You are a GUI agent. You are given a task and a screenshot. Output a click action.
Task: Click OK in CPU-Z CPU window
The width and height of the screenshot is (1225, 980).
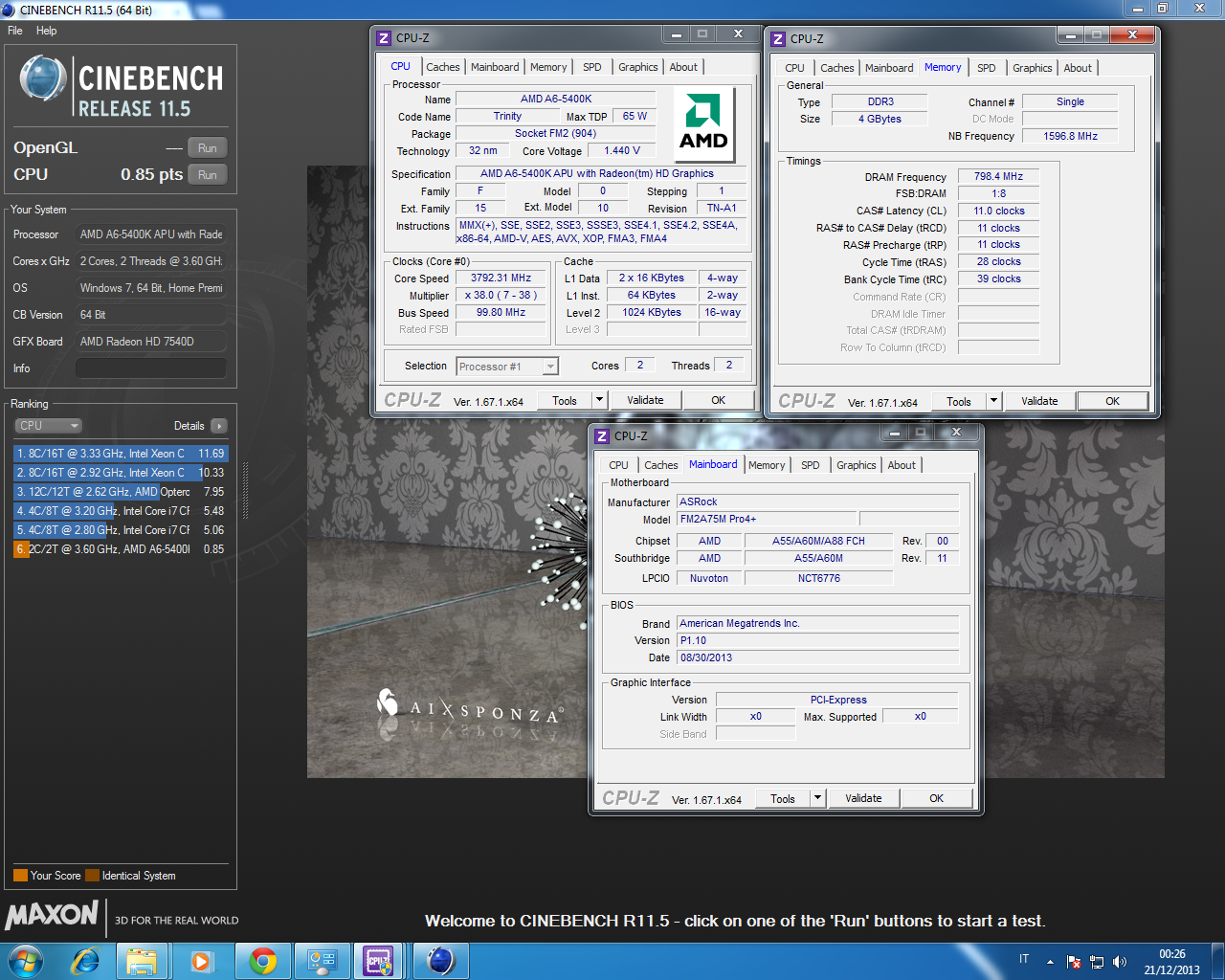[719, 401]
